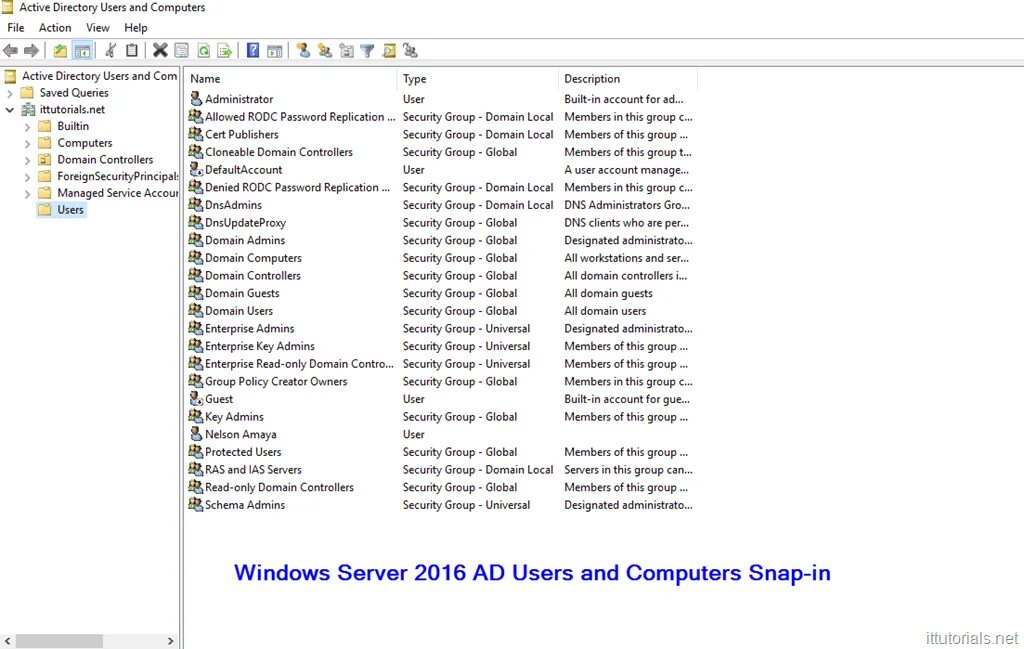Image resolution: width=1024 pixels, height=649 pixels.
Task: Select Saved Queries in tree
Action: (x=74, y=93)
